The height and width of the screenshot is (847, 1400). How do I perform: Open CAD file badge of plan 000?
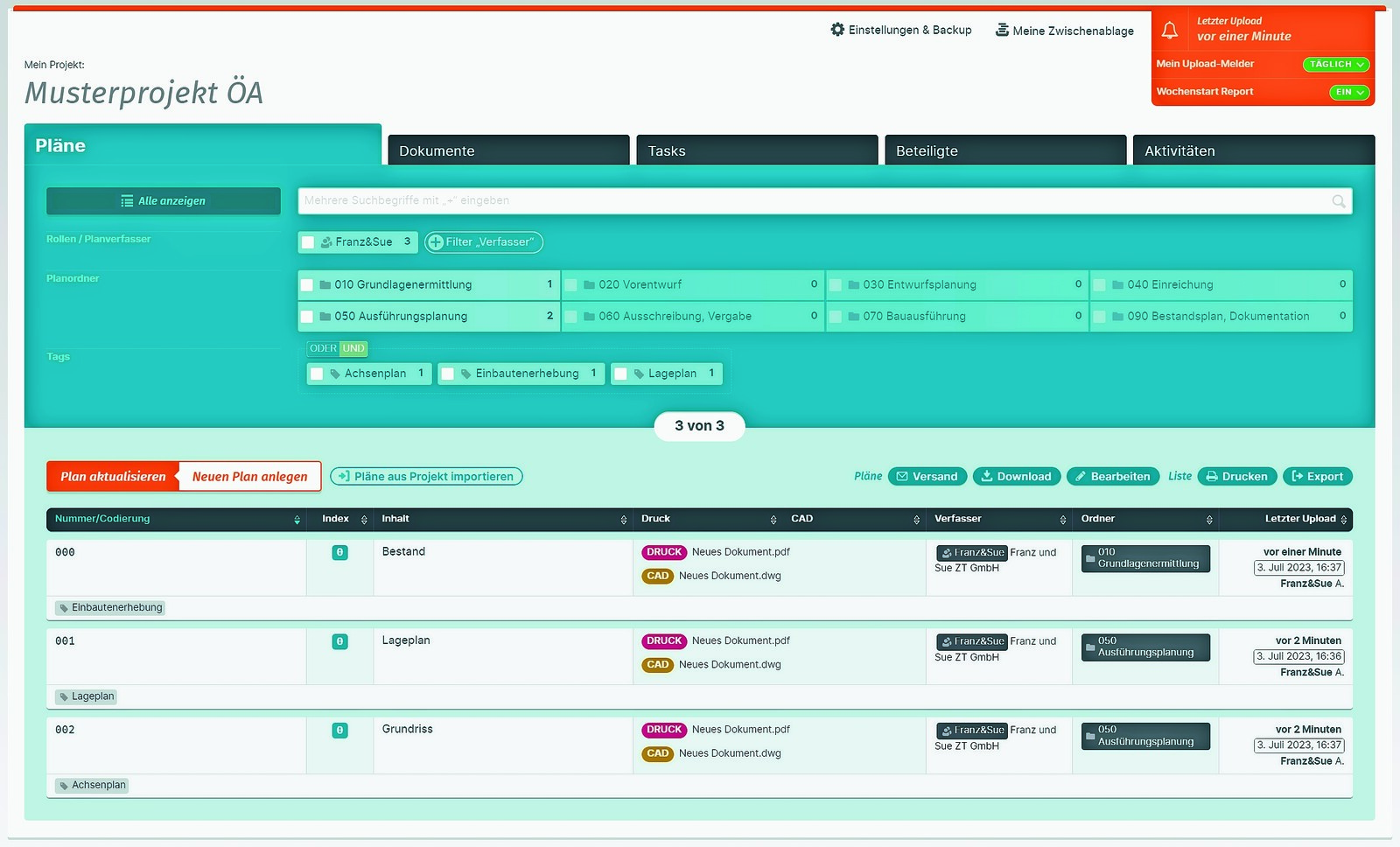click(x=658, y=576)
